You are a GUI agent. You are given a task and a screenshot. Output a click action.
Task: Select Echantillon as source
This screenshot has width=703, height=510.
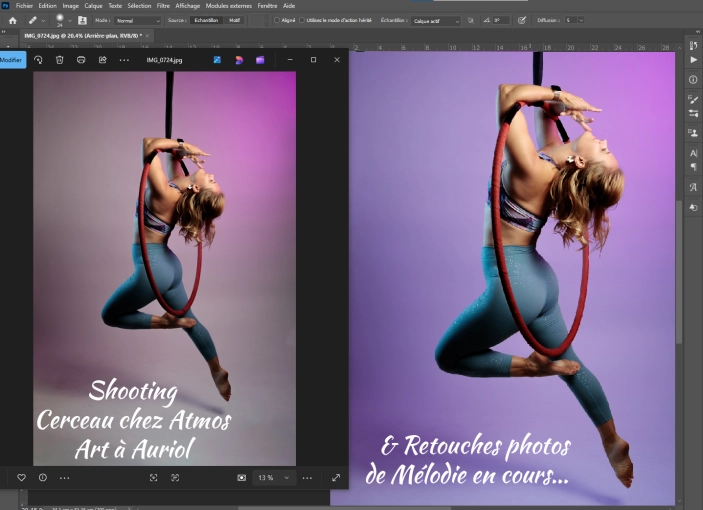[206, 21]
